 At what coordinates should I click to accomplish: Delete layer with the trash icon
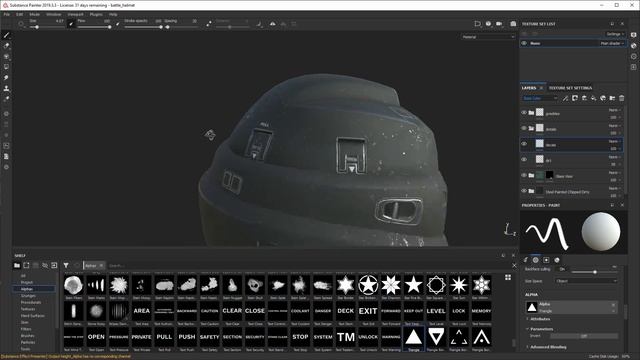[622, 98]
